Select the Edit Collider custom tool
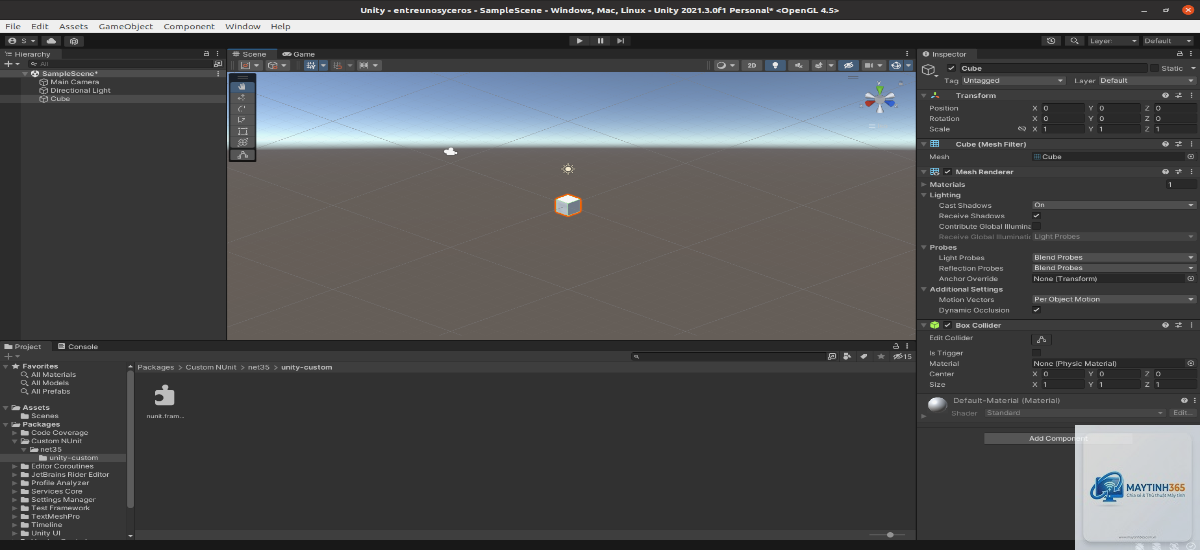The width and height of the screenshot is (1200, 550). 242,155
